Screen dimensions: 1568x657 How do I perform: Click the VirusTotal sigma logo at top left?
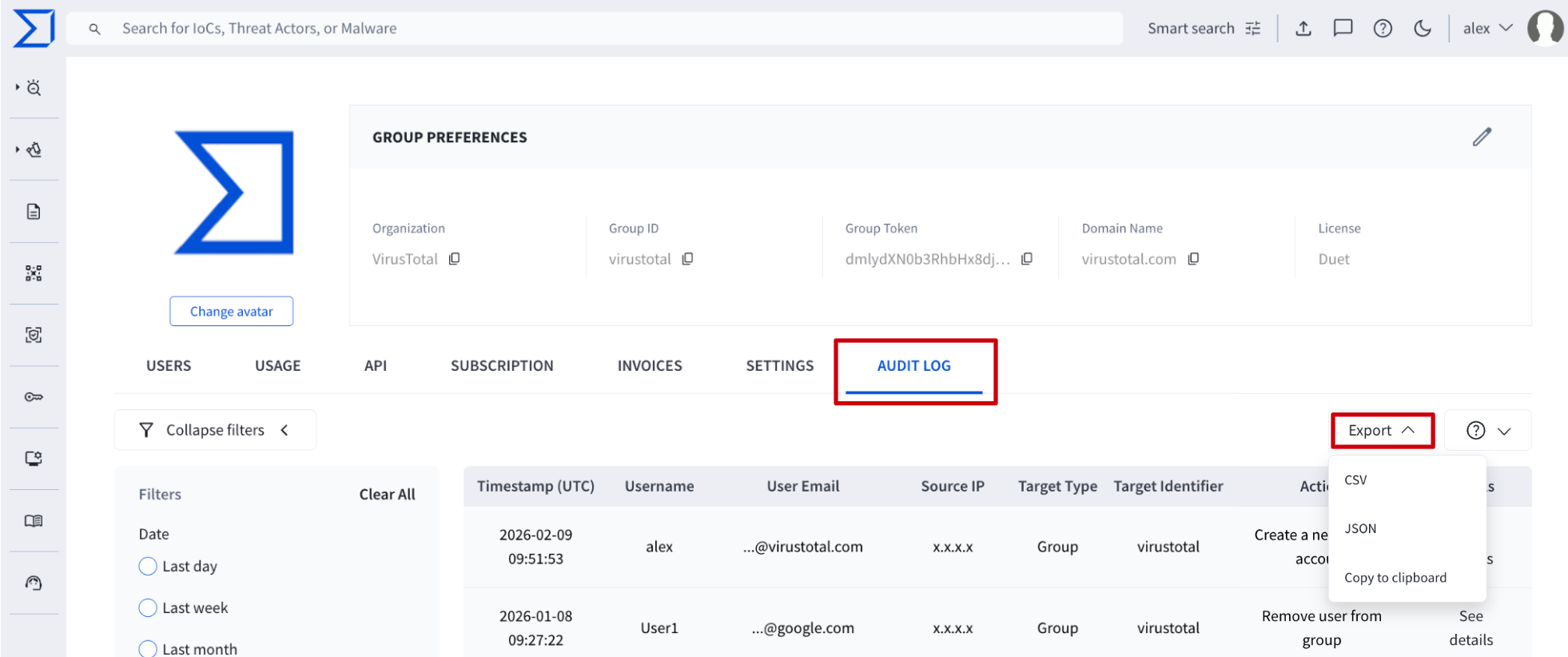[x=34, y=29]
